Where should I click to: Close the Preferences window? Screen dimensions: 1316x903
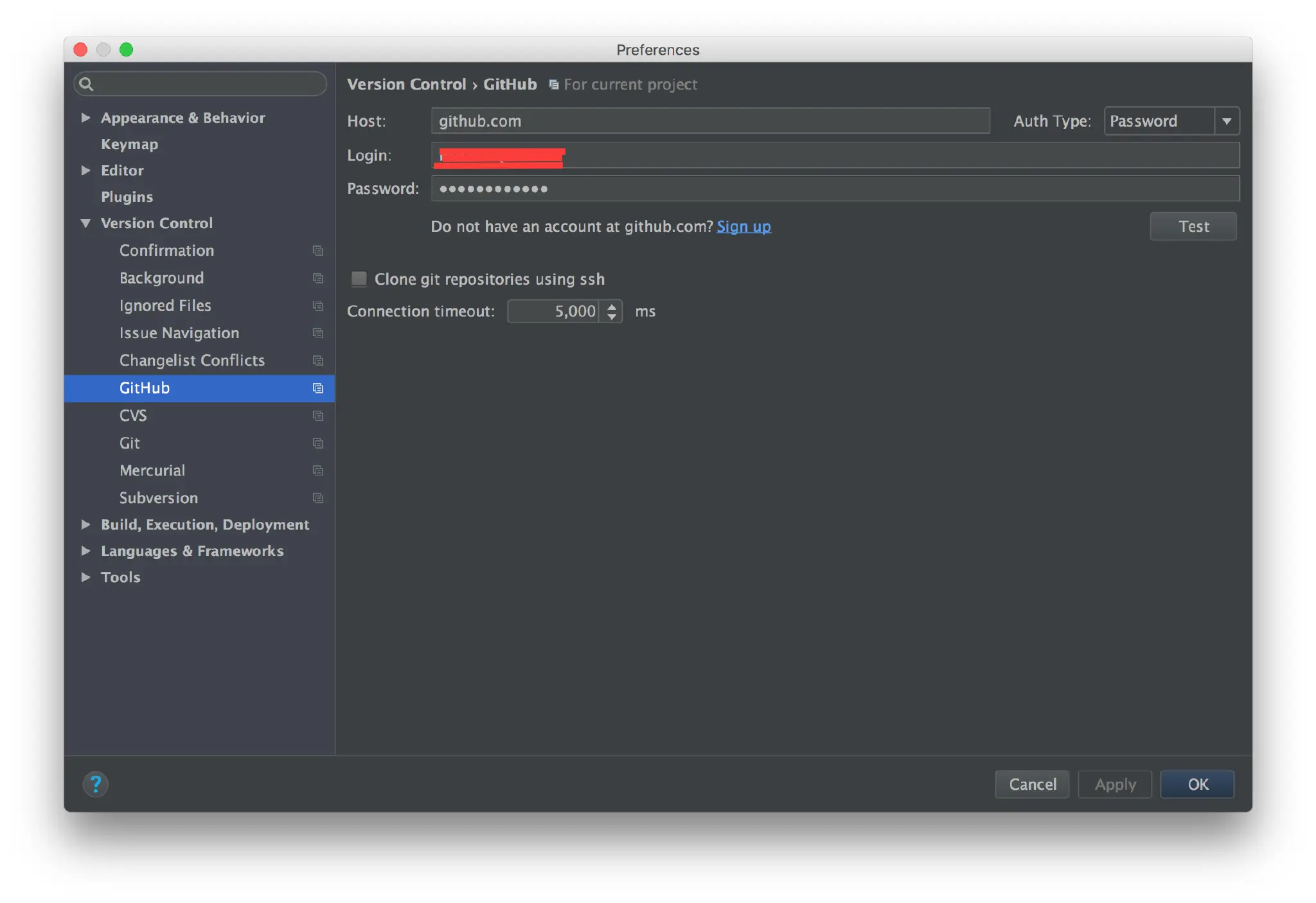pyautogui.click(x=80, y=49)
